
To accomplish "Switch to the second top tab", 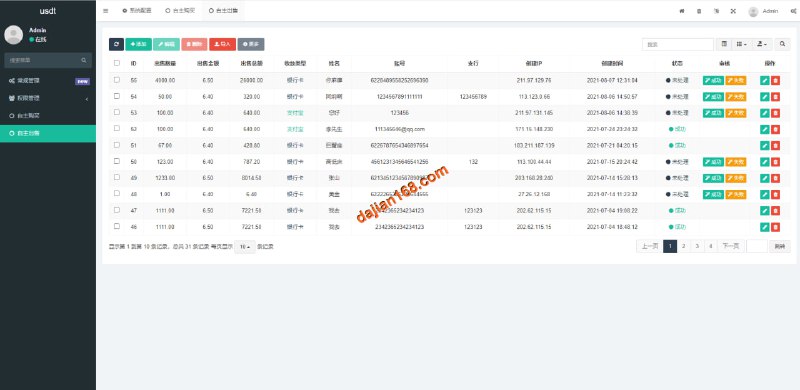I will (180, 11).
